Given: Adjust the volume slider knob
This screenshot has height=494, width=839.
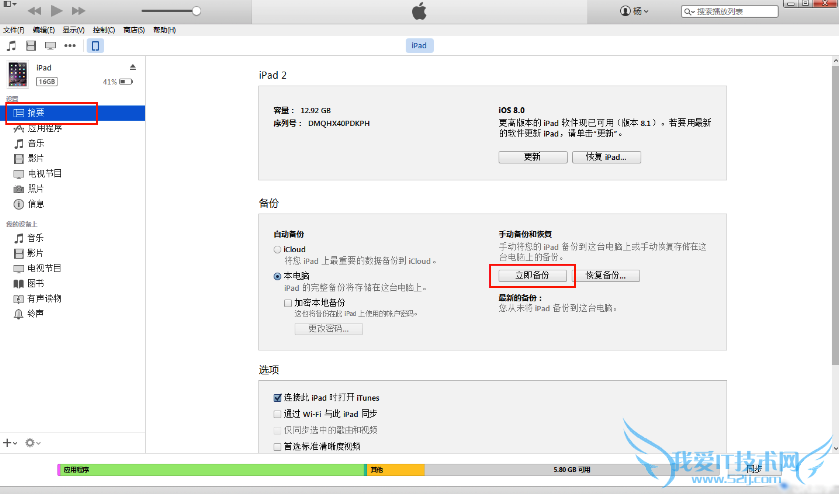Looking at the screenshot, I should (196, 11).
